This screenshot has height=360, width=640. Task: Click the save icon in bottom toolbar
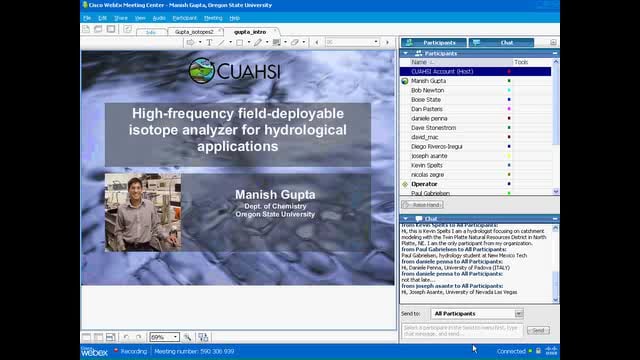pos(110,337)
